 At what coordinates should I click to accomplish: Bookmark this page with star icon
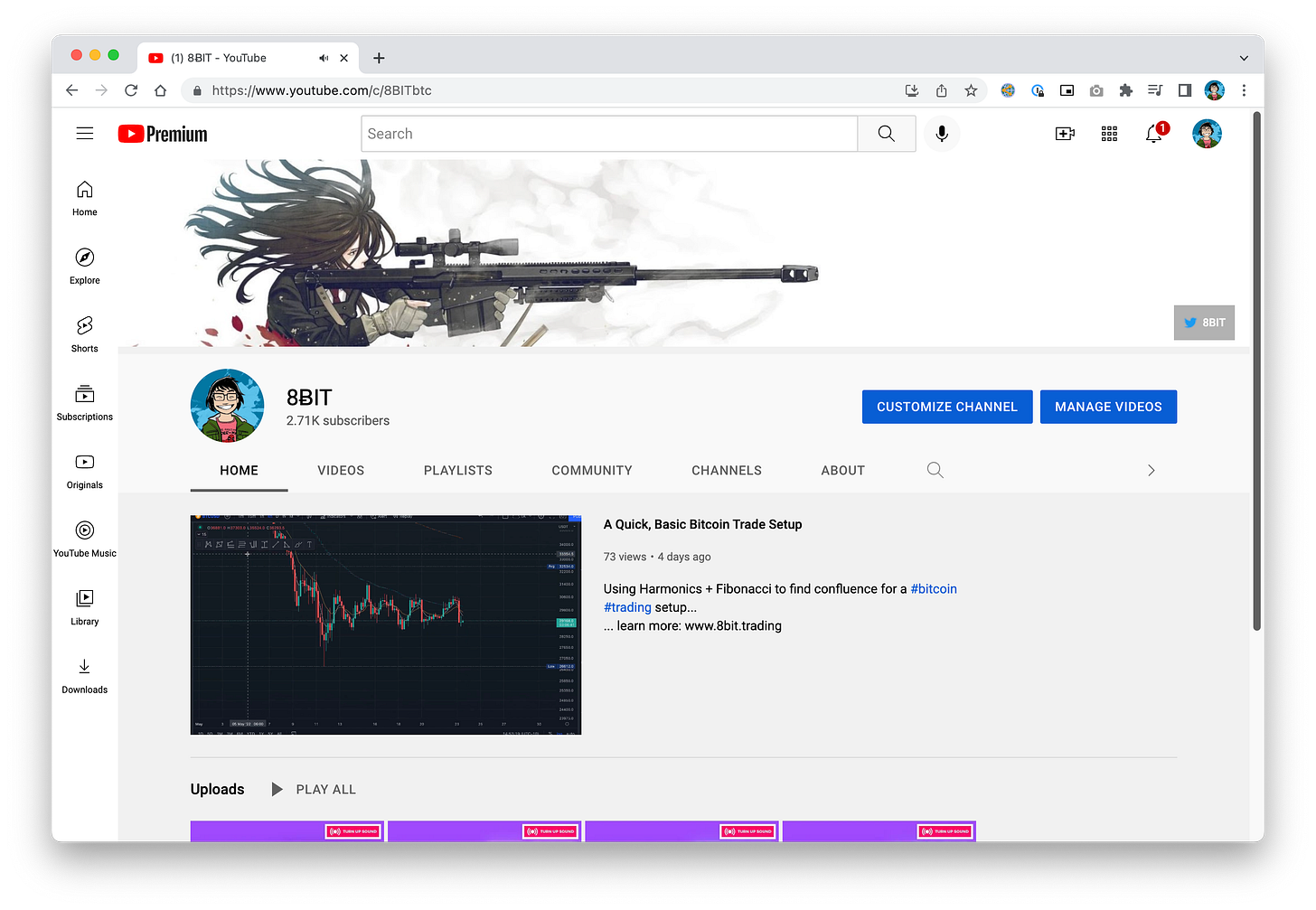click(971, 90)
